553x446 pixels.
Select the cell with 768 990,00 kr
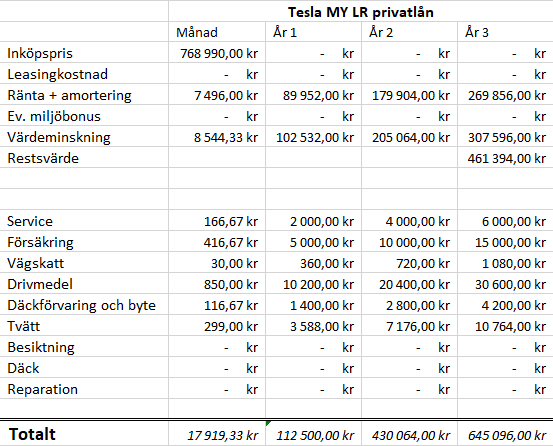[217, 53]
